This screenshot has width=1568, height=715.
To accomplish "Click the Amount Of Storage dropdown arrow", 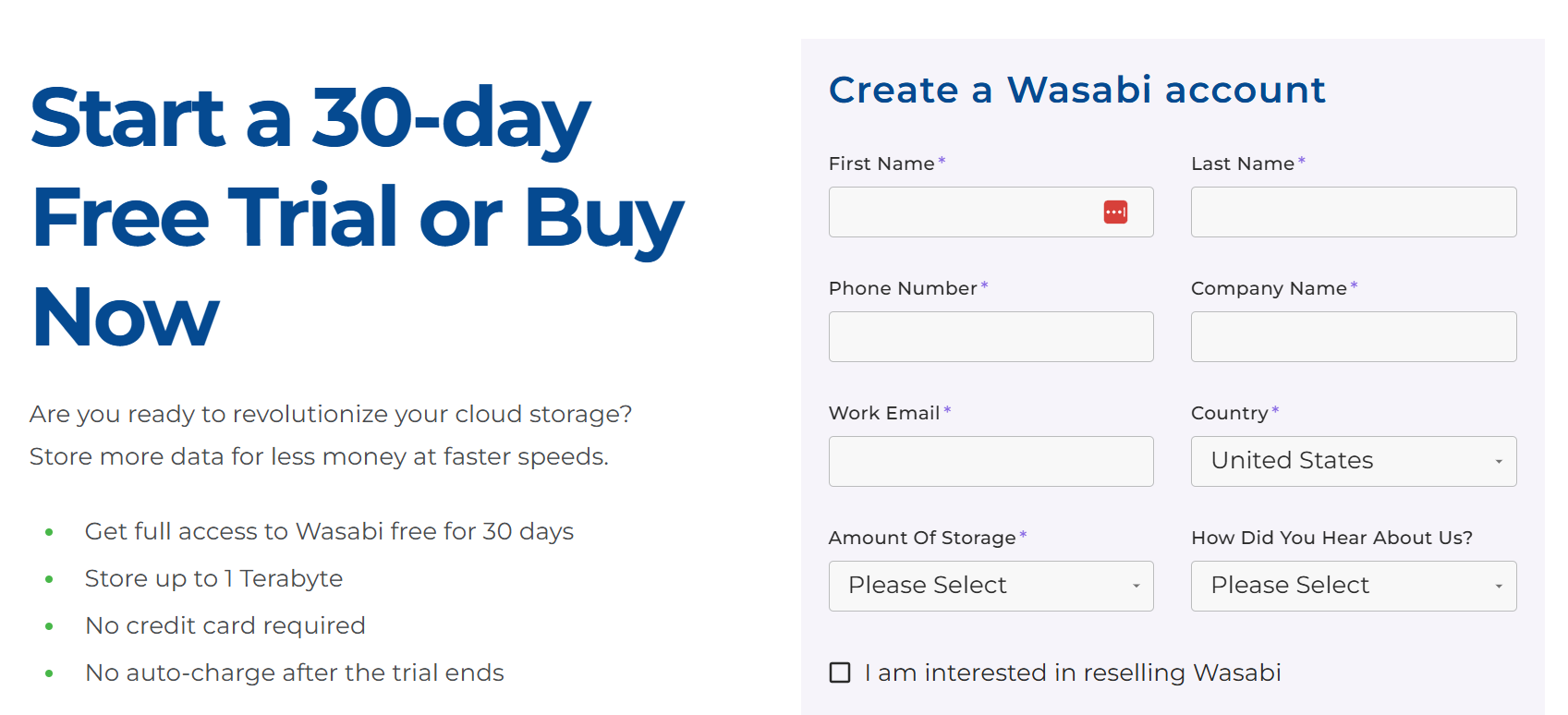I will [x=1137, y=586].
